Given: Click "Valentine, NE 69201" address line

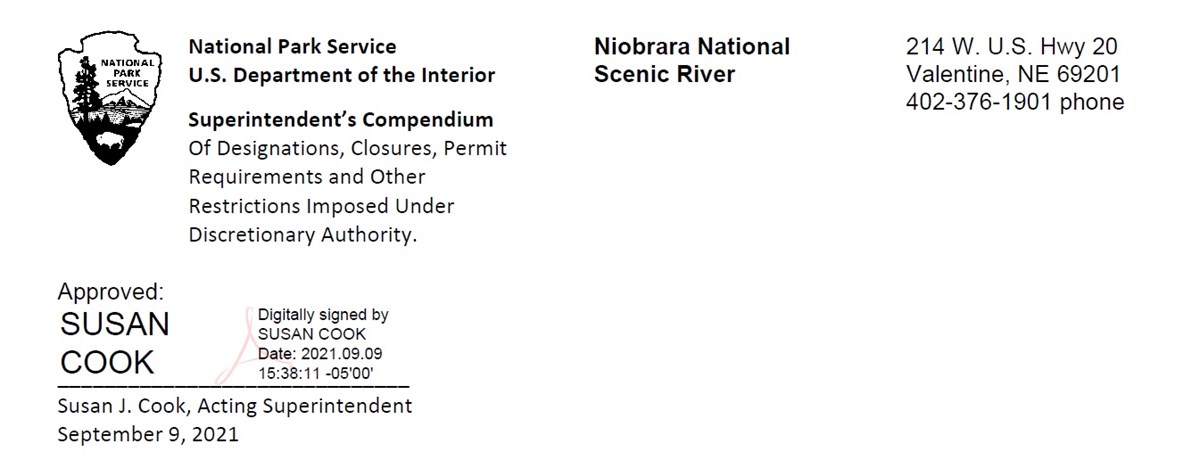Looking at the screenshot, I should click(x=1013, y=75).
